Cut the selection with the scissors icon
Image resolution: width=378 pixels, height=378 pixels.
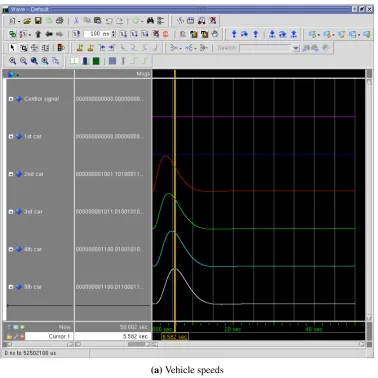coord(76,21)
